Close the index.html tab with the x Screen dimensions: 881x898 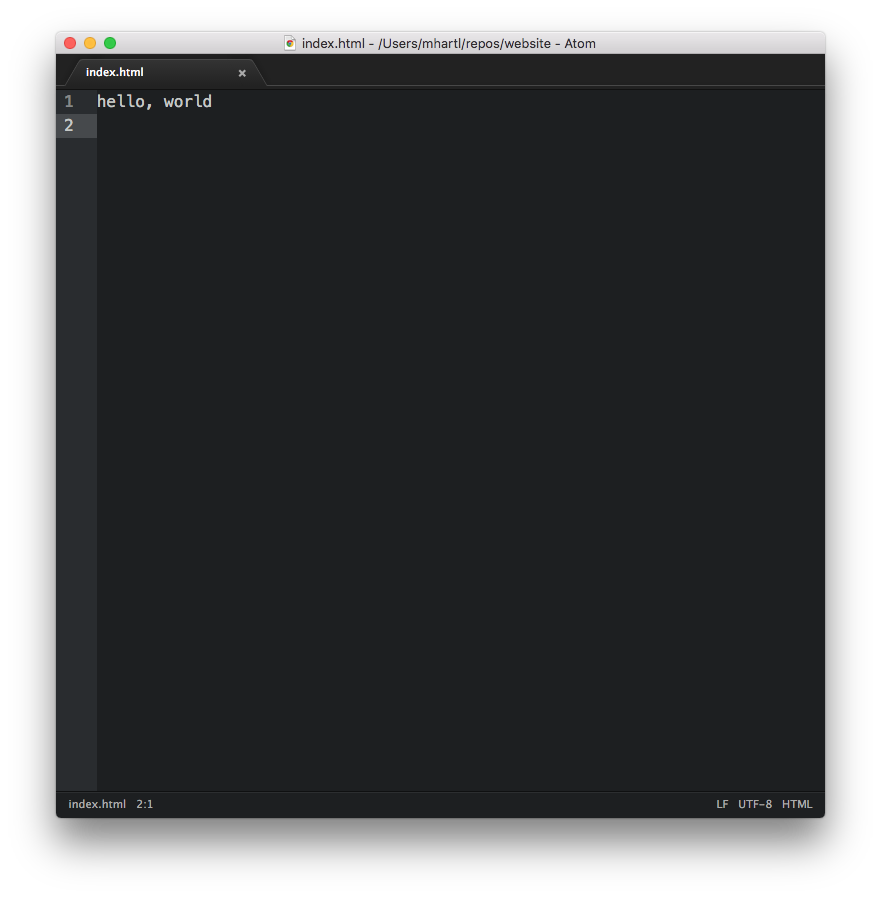click(242, 72)
